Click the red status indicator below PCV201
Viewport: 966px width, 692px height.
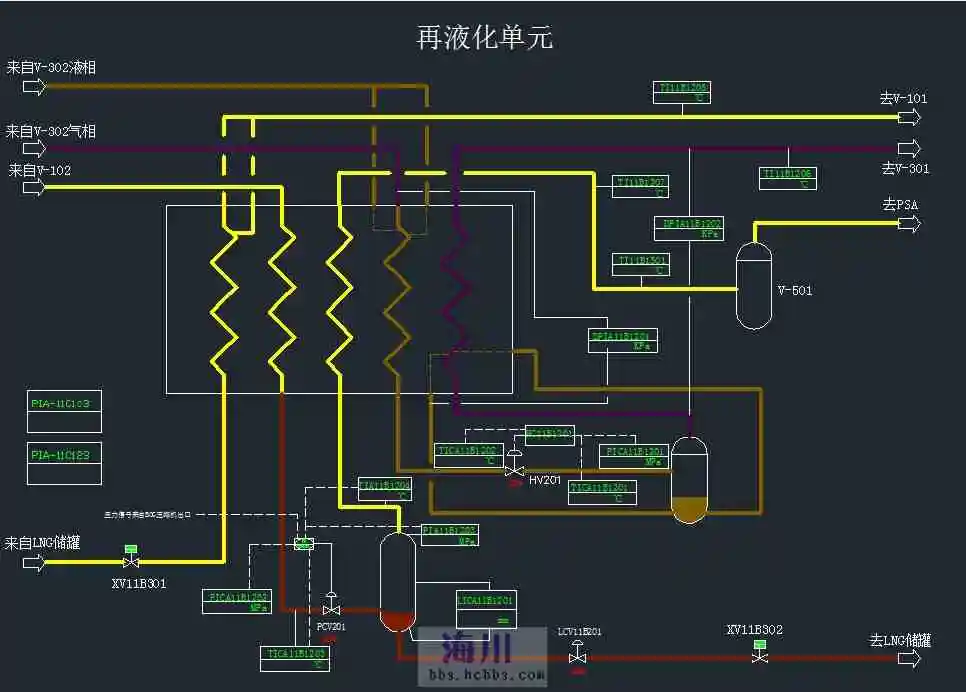330,640
